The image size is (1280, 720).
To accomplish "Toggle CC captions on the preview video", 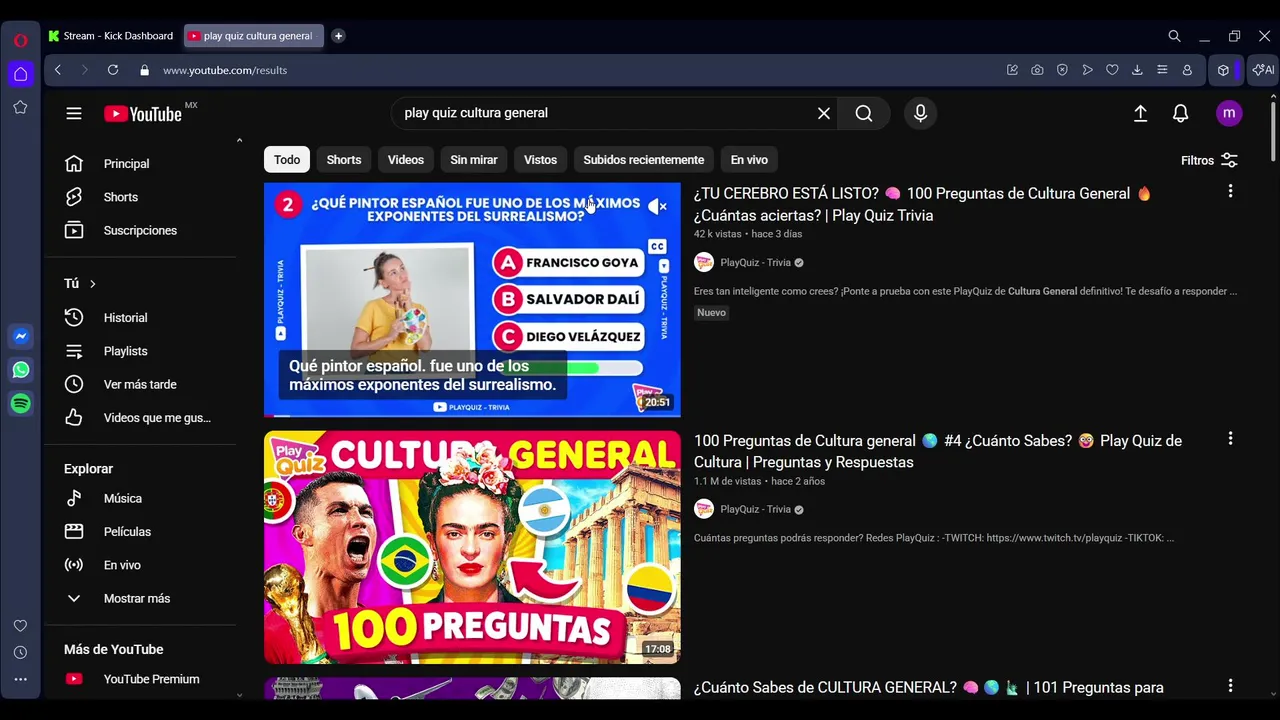I will coord(657,246).
